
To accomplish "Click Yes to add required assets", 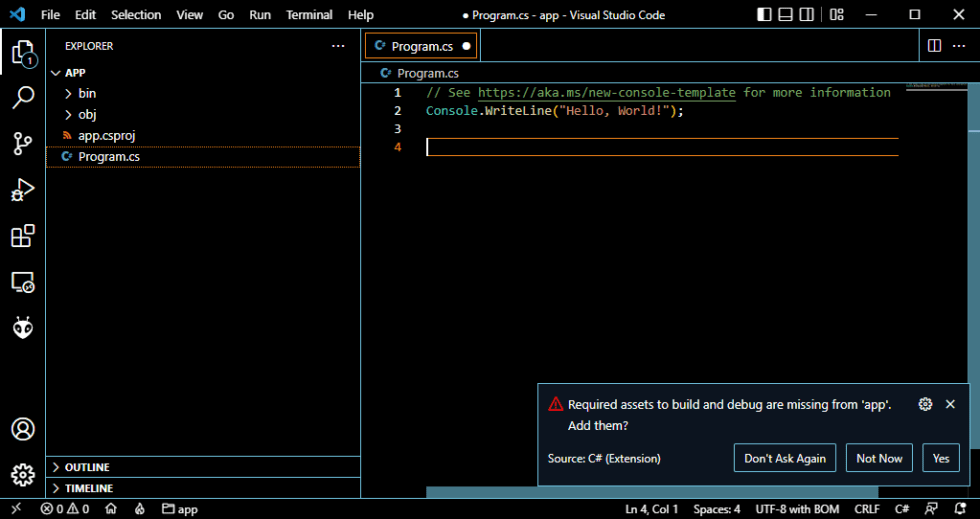I will (941, 458).
